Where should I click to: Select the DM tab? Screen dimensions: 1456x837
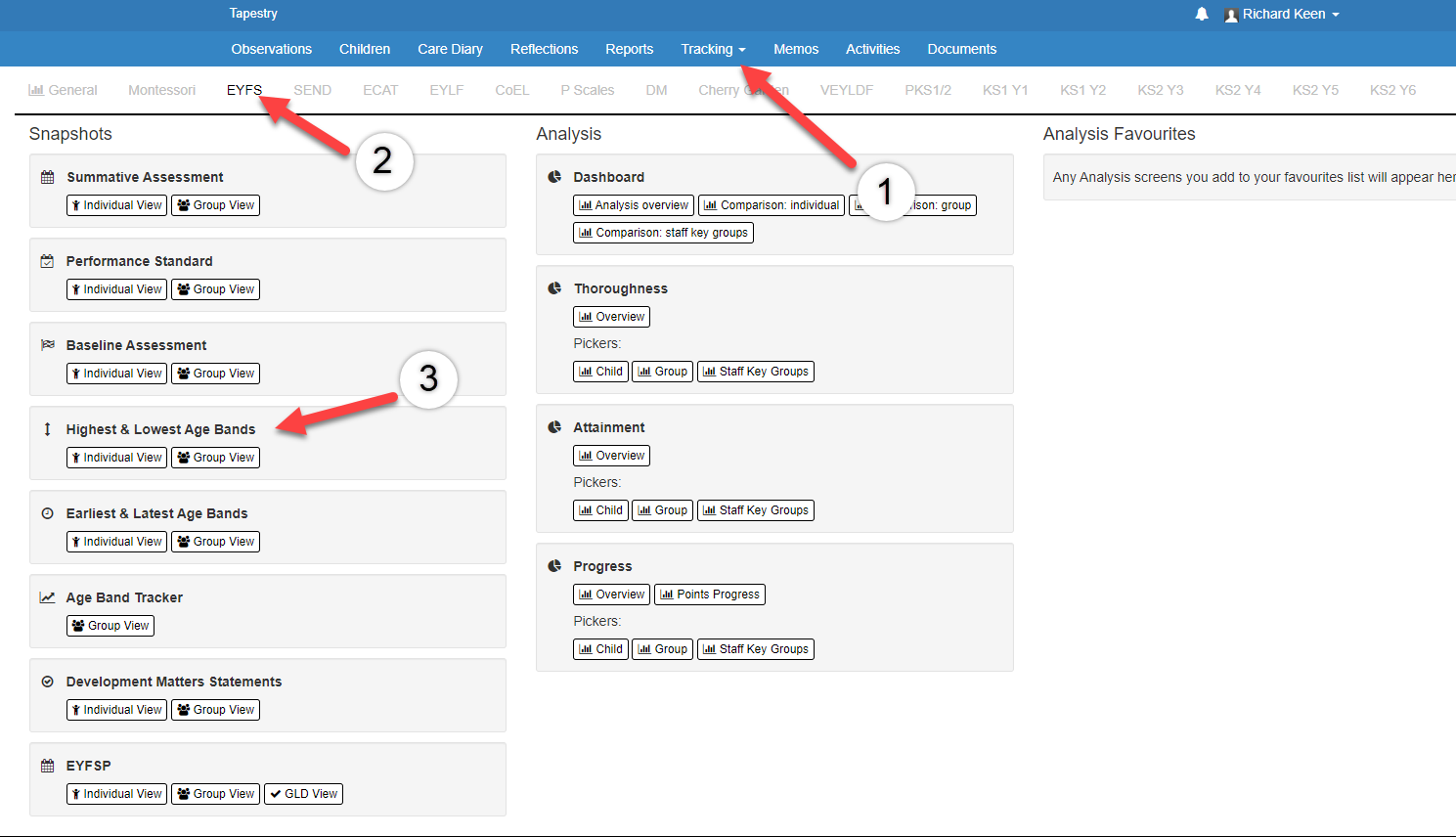click(x=656, y=90)
